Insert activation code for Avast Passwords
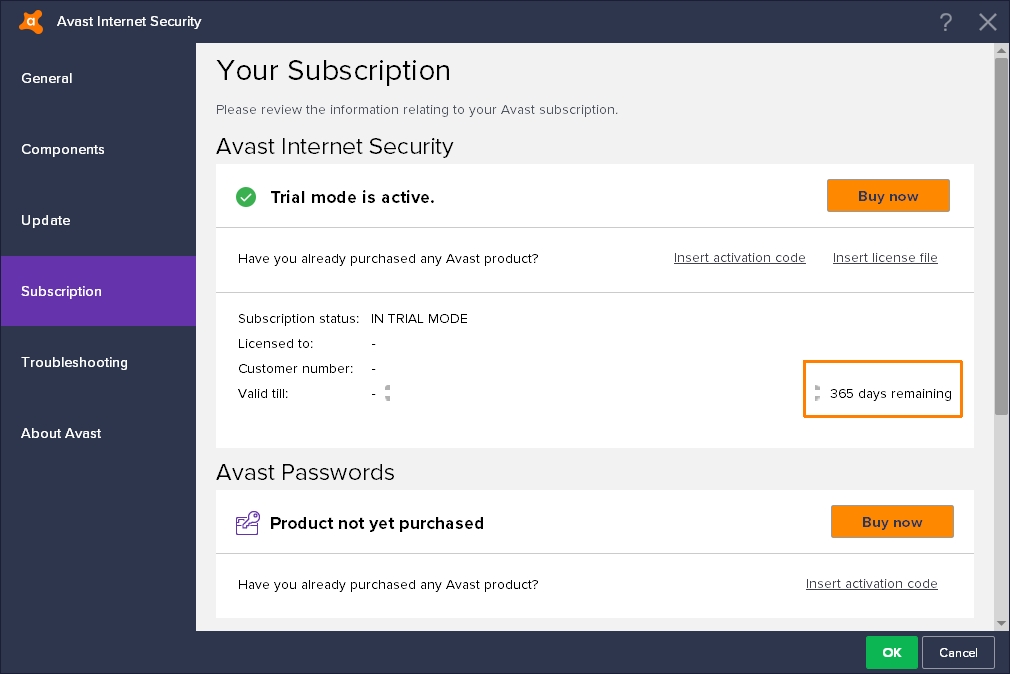This screenshot has width=1010, height=674. (871, 584)
